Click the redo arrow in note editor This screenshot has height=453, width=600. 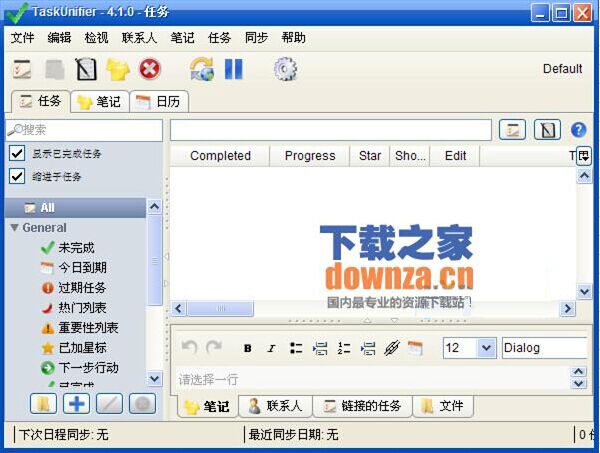click(214, 347)
